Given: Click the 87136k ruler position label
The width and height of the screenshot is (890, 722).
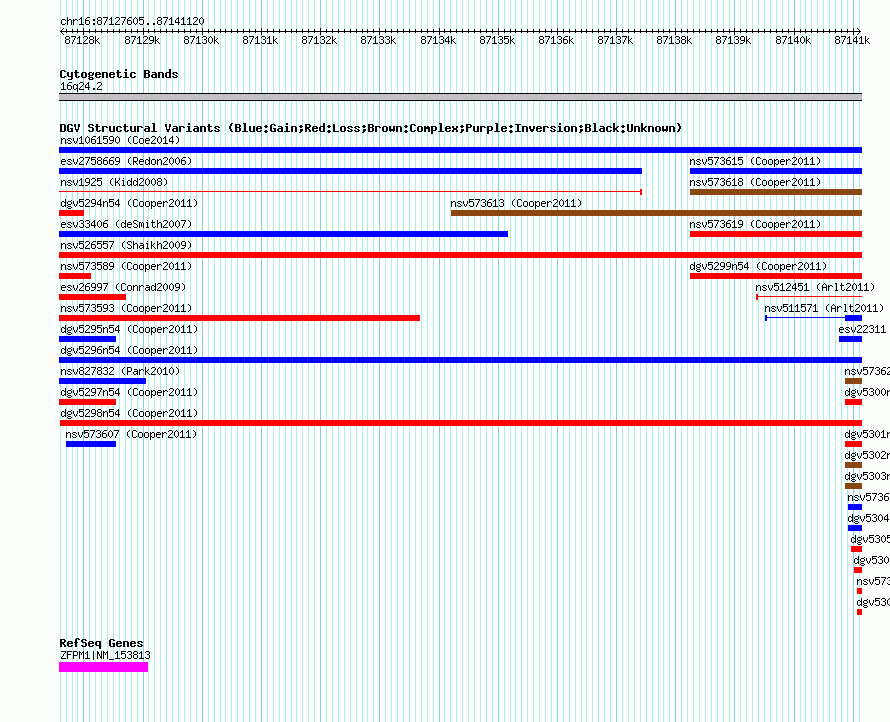Looking at the screenshot, I should (556, 40).
